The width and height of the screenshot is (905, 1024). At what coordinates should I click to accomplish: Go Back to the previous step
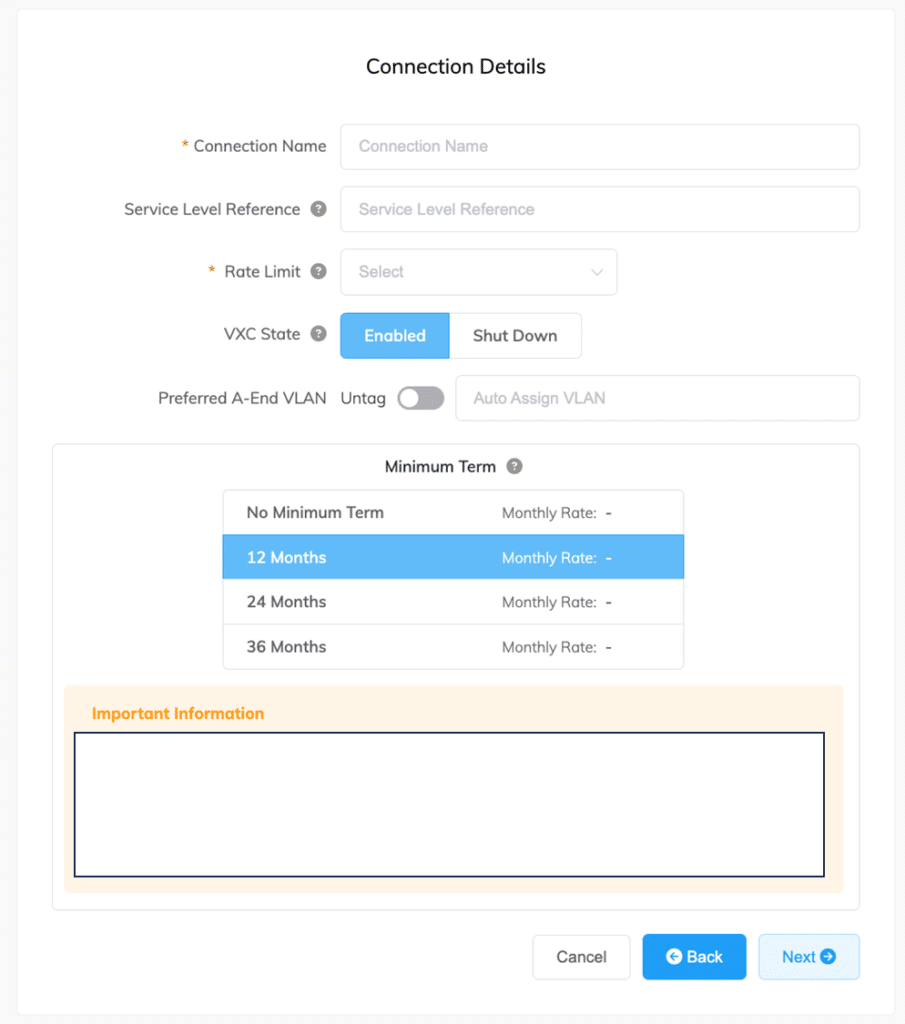click(694, 957)
